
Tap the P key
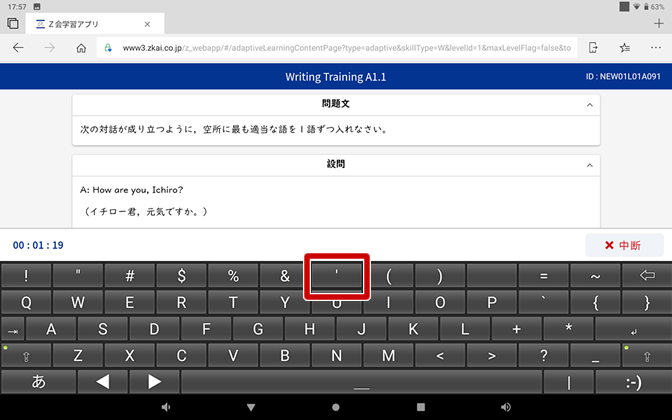pyautogui.click(x=492, y=302)
